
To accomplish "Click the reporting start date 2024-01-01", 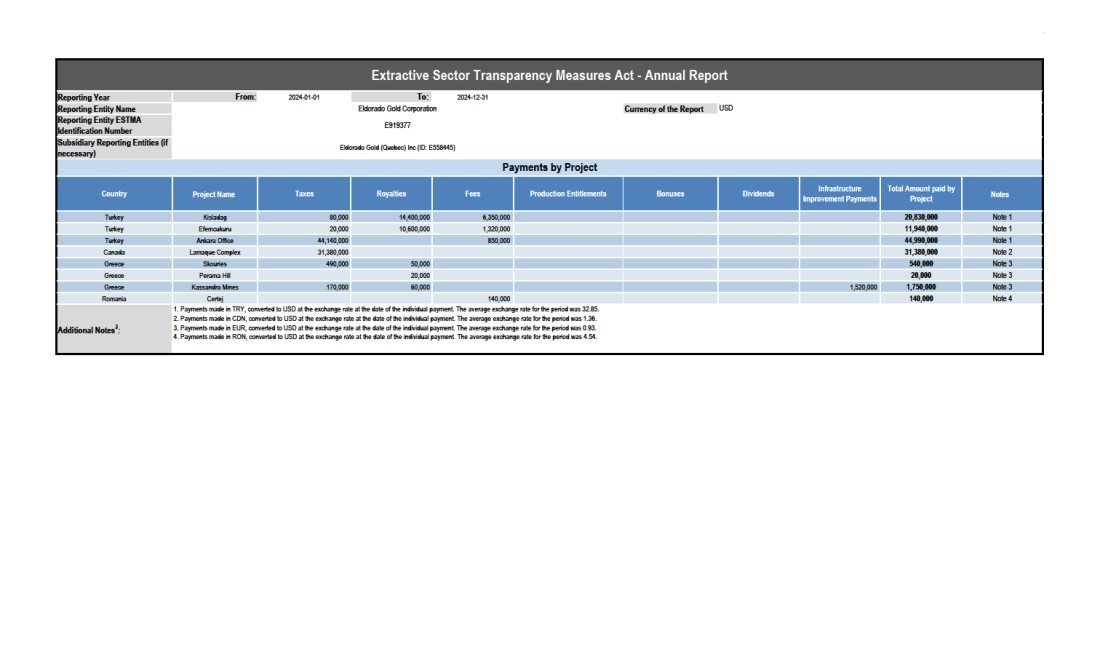I will 304,97.
